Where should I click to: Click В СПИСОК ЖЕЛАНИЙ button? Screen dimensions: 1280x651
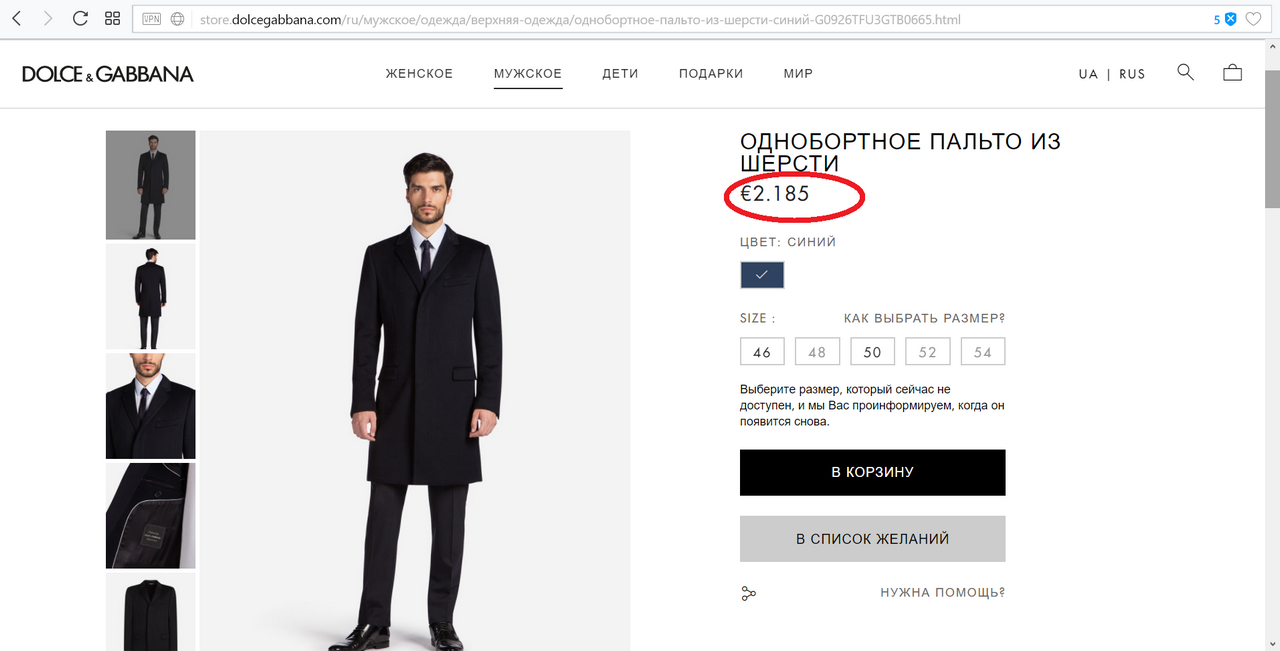point(872,539)
